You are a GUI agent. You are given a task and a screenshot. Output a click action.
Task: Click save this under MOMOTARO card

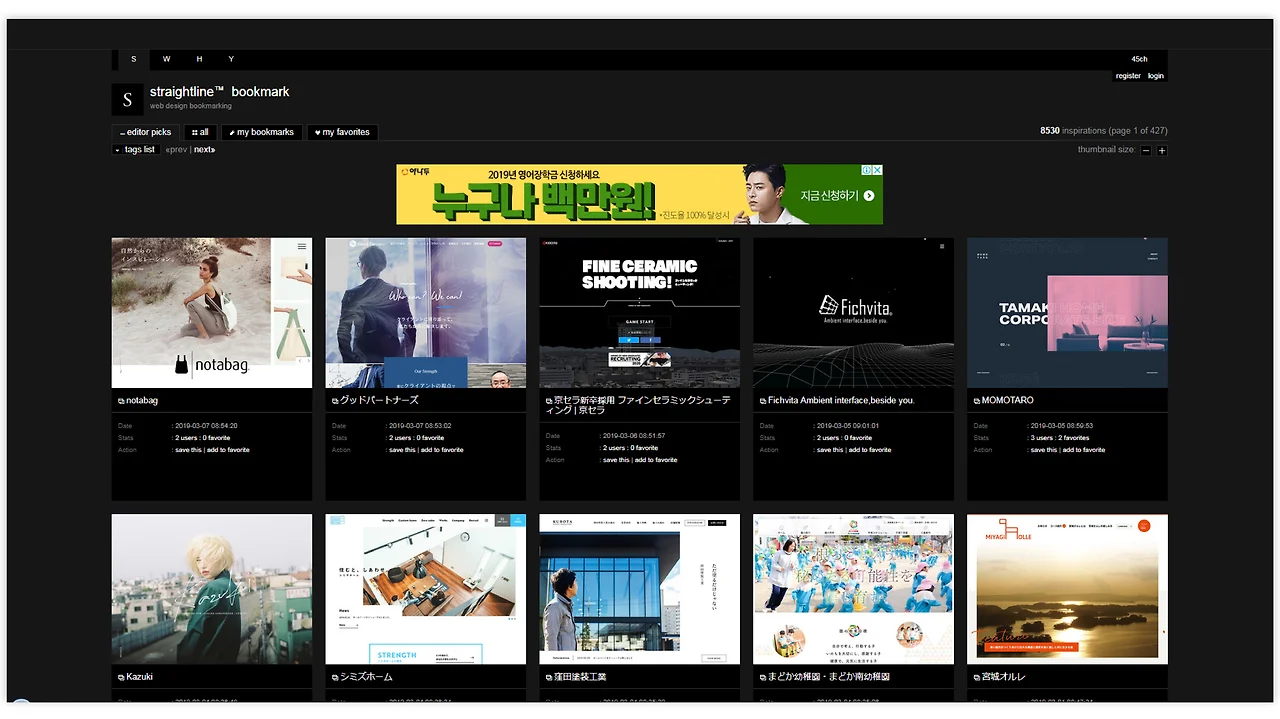1044,450
